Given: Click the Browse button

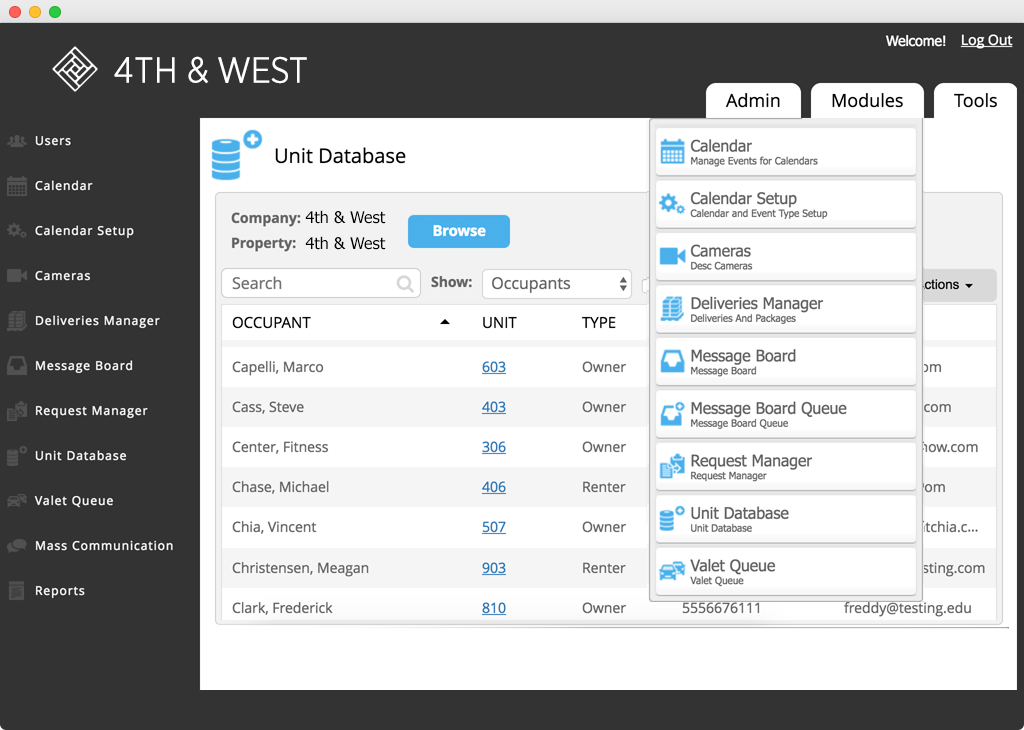Looking at the screenshot, I should pos(458,231).
